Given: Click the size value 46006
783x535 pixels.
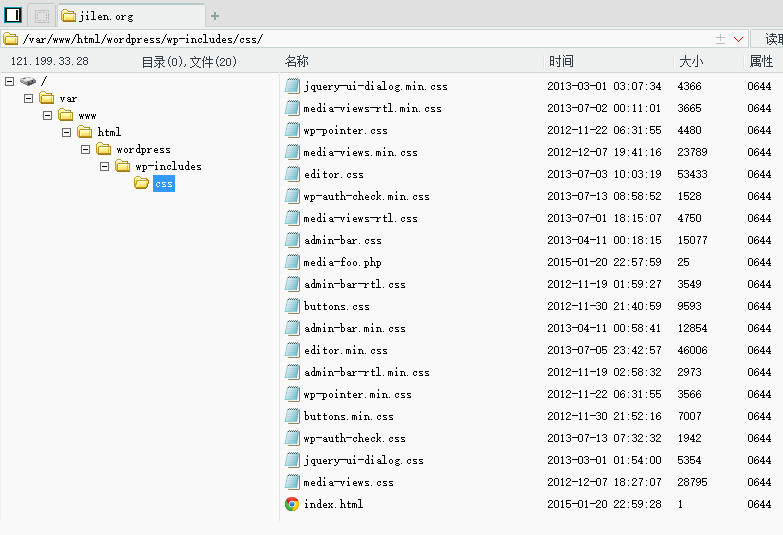Looking at the screenshot, I should click(x=692, y=350).
